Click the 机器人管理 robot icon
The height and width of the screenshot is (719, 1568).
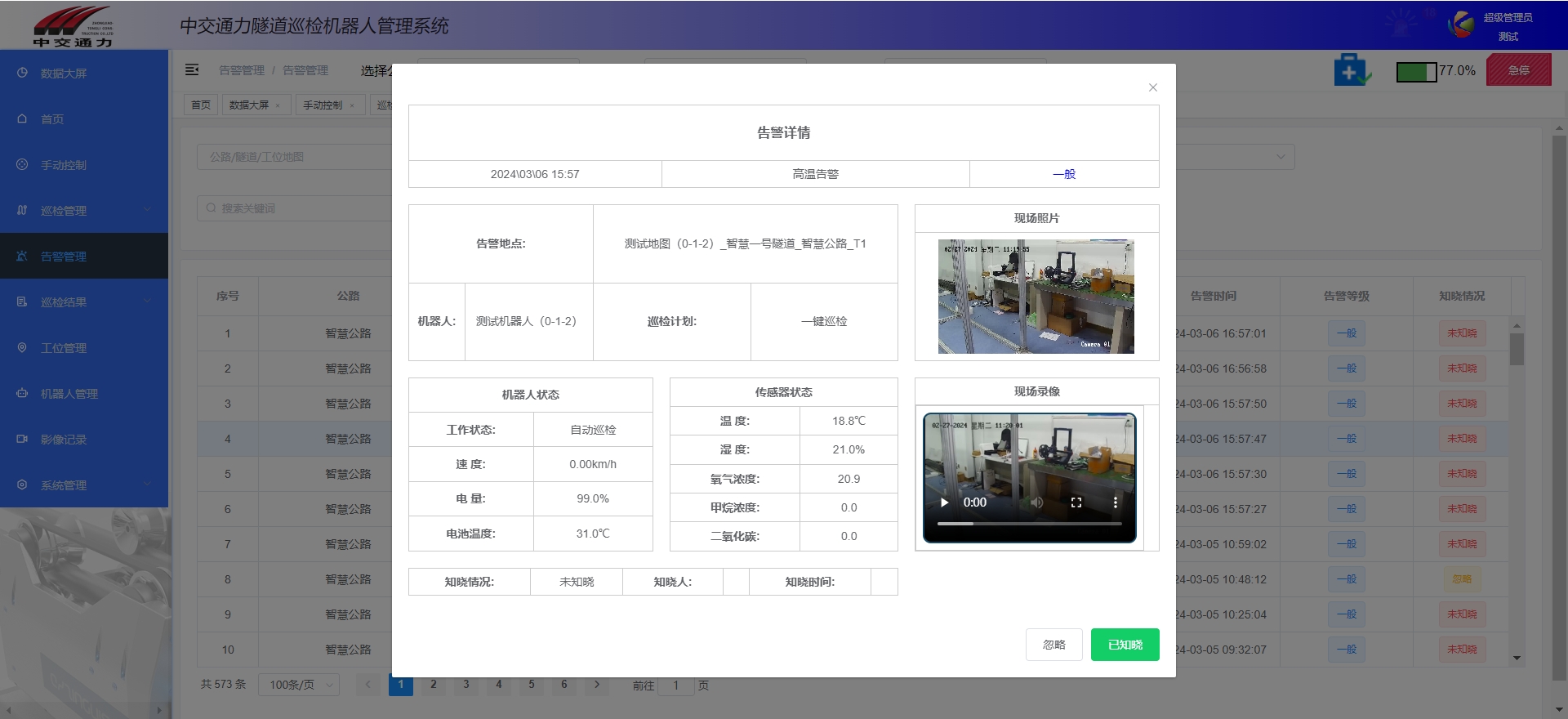pos(22,393)
